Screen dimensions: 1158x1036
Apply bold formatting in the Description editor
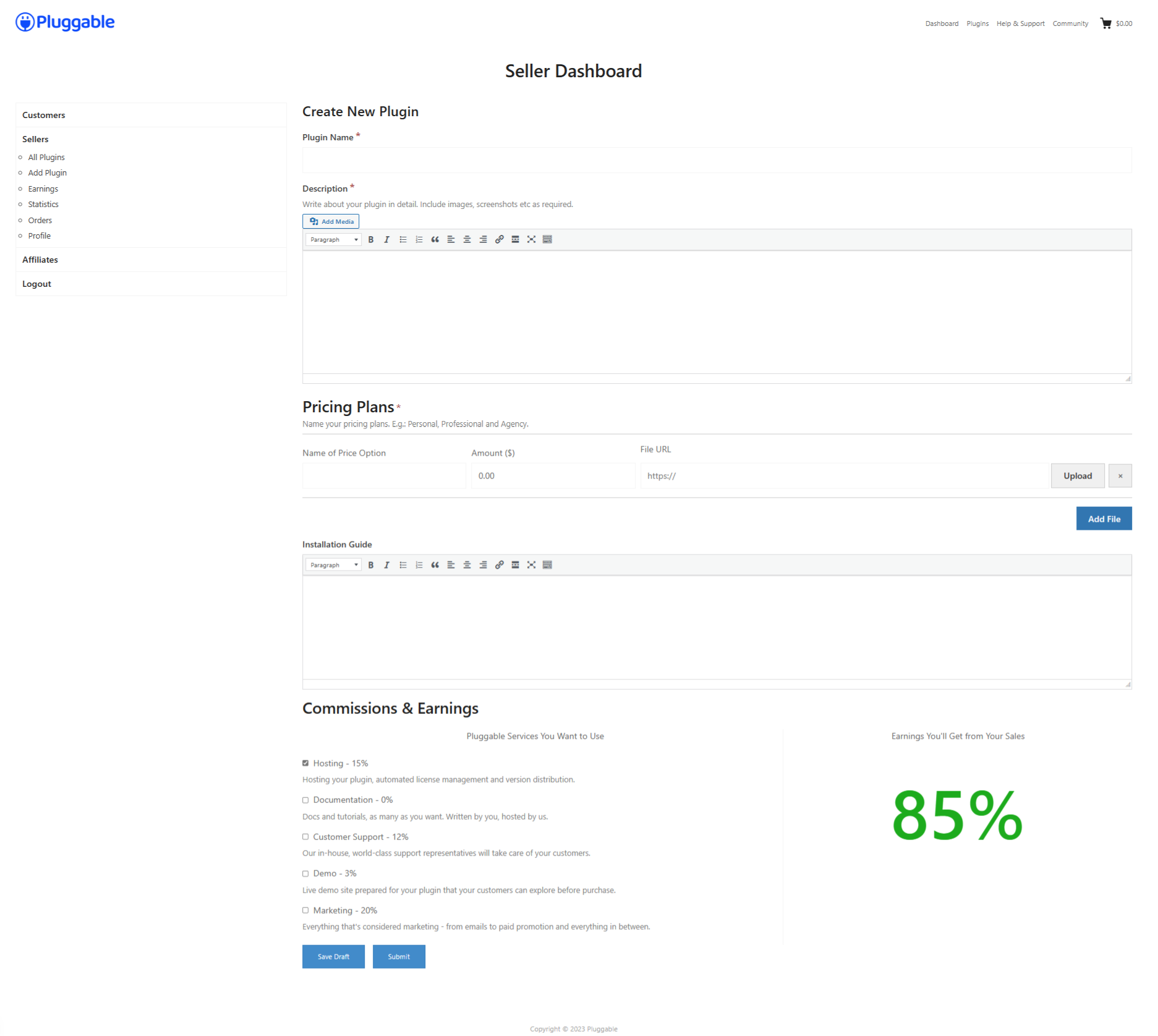[370, 239]
